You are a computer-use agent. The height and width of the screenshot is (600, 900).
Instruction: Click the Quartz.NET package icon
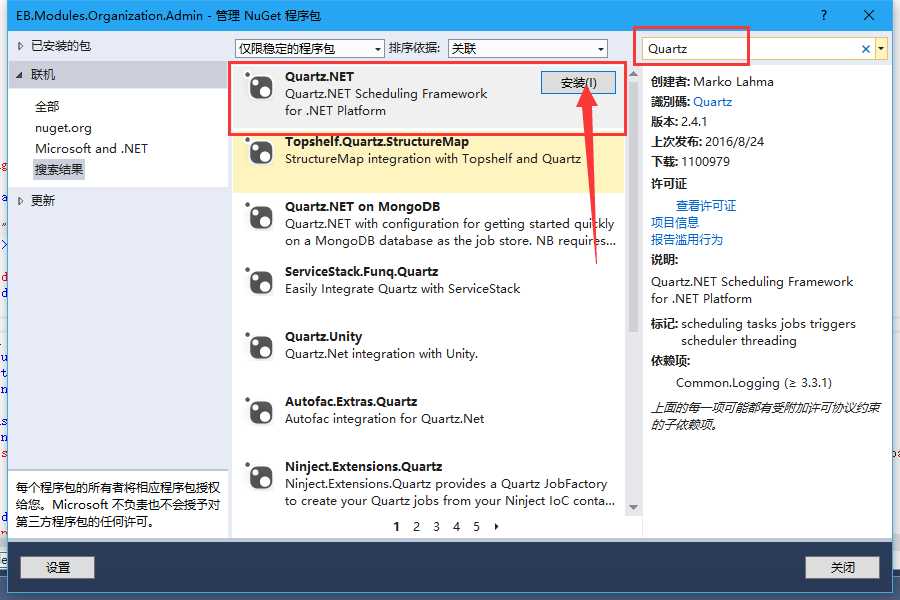point(261,88)
